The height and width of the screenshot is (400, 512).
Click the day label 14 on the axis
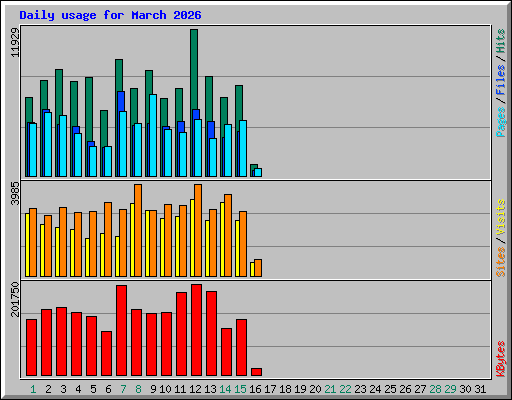tap(225, 389)
